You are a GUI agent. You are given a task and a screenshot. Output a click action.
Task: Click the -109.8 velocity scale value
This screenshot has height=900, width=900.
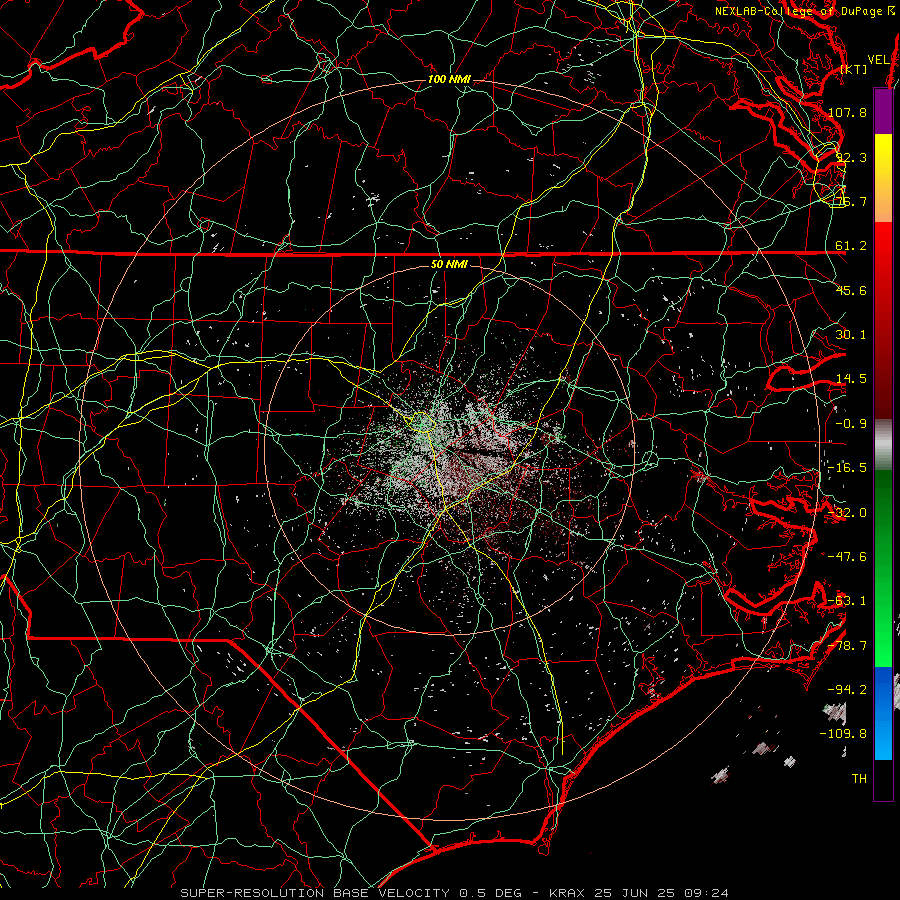click(844, 734)
